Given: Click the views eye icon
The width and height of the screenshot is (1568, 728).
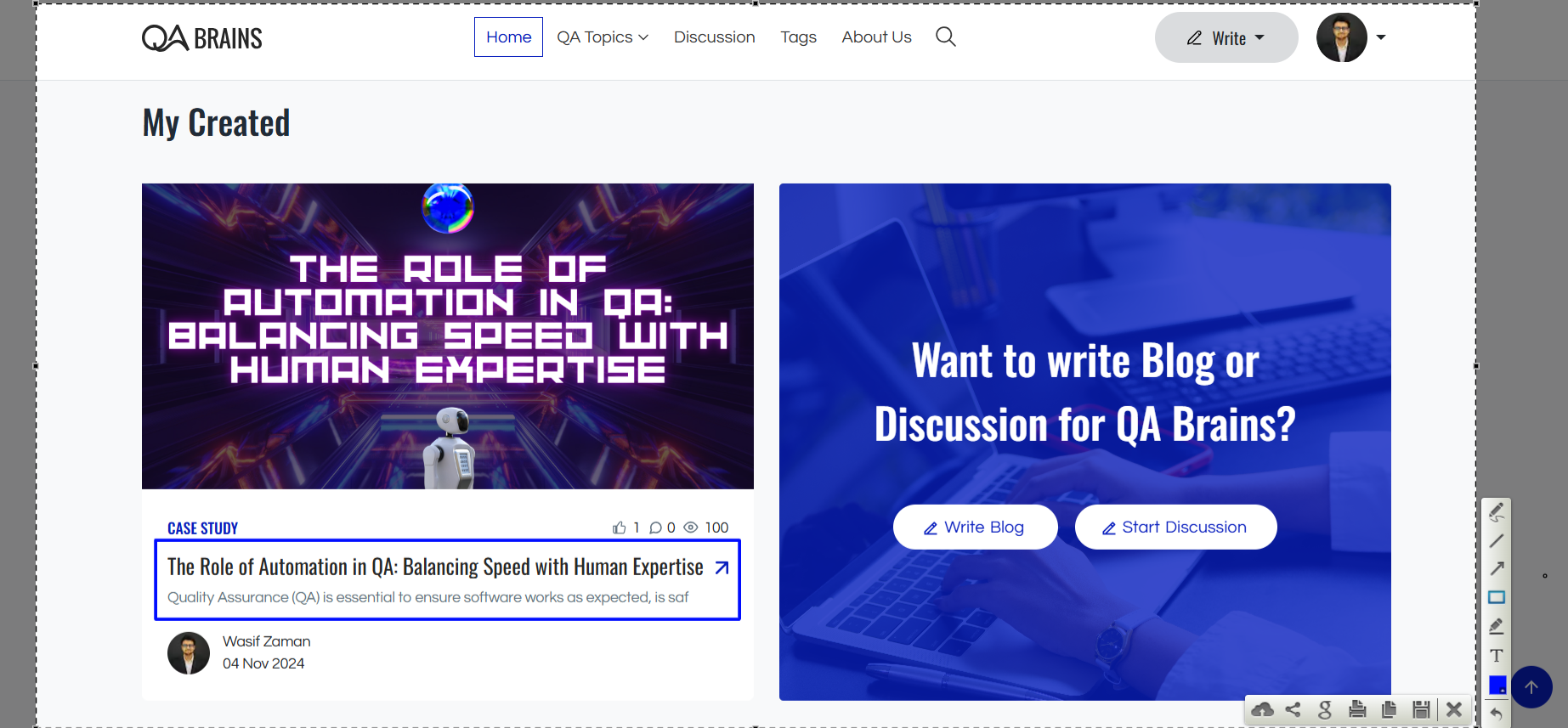Looking at the screenshot, I should [x=691, y=528].
